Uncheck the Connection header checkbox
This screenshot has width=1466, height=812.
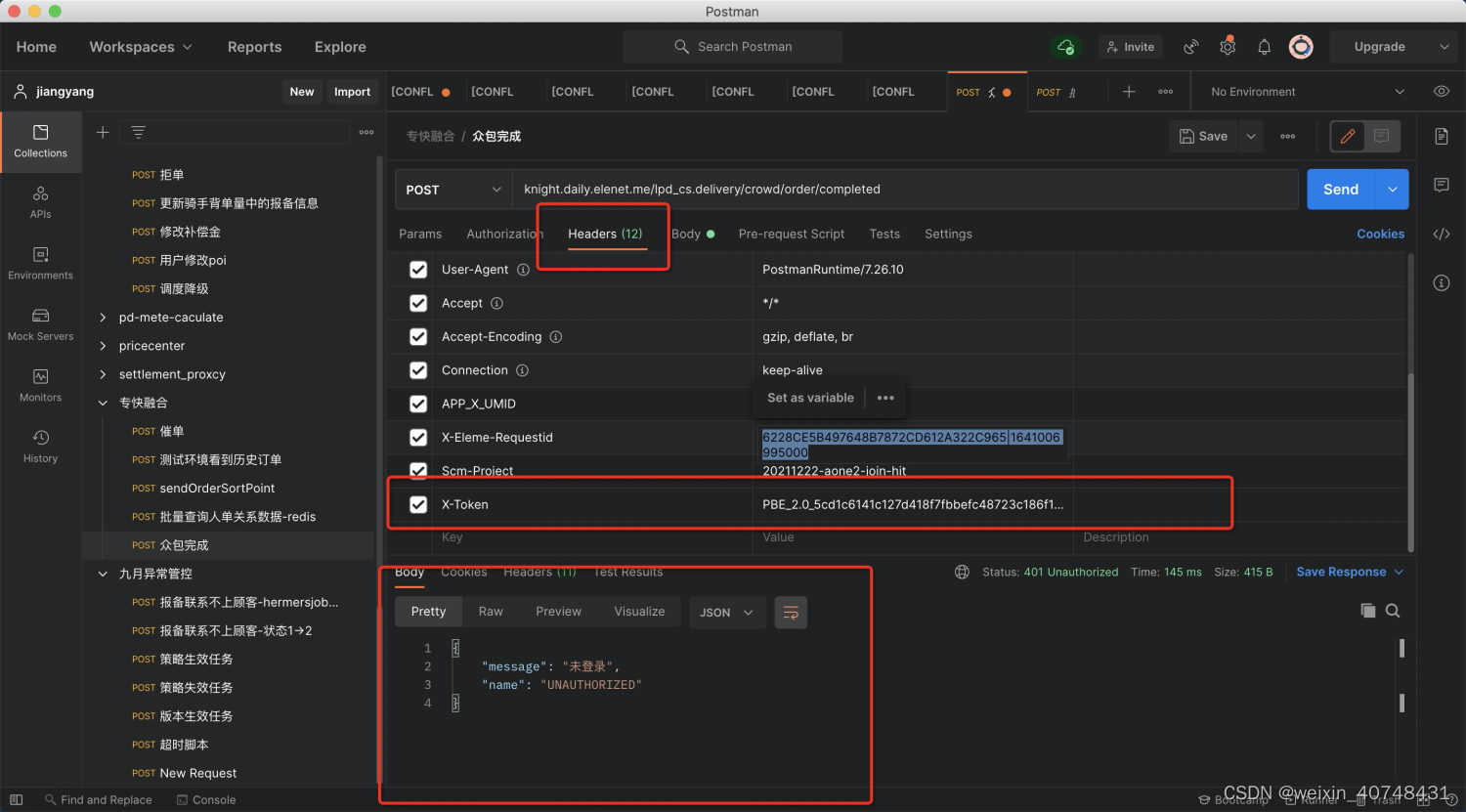418,370
